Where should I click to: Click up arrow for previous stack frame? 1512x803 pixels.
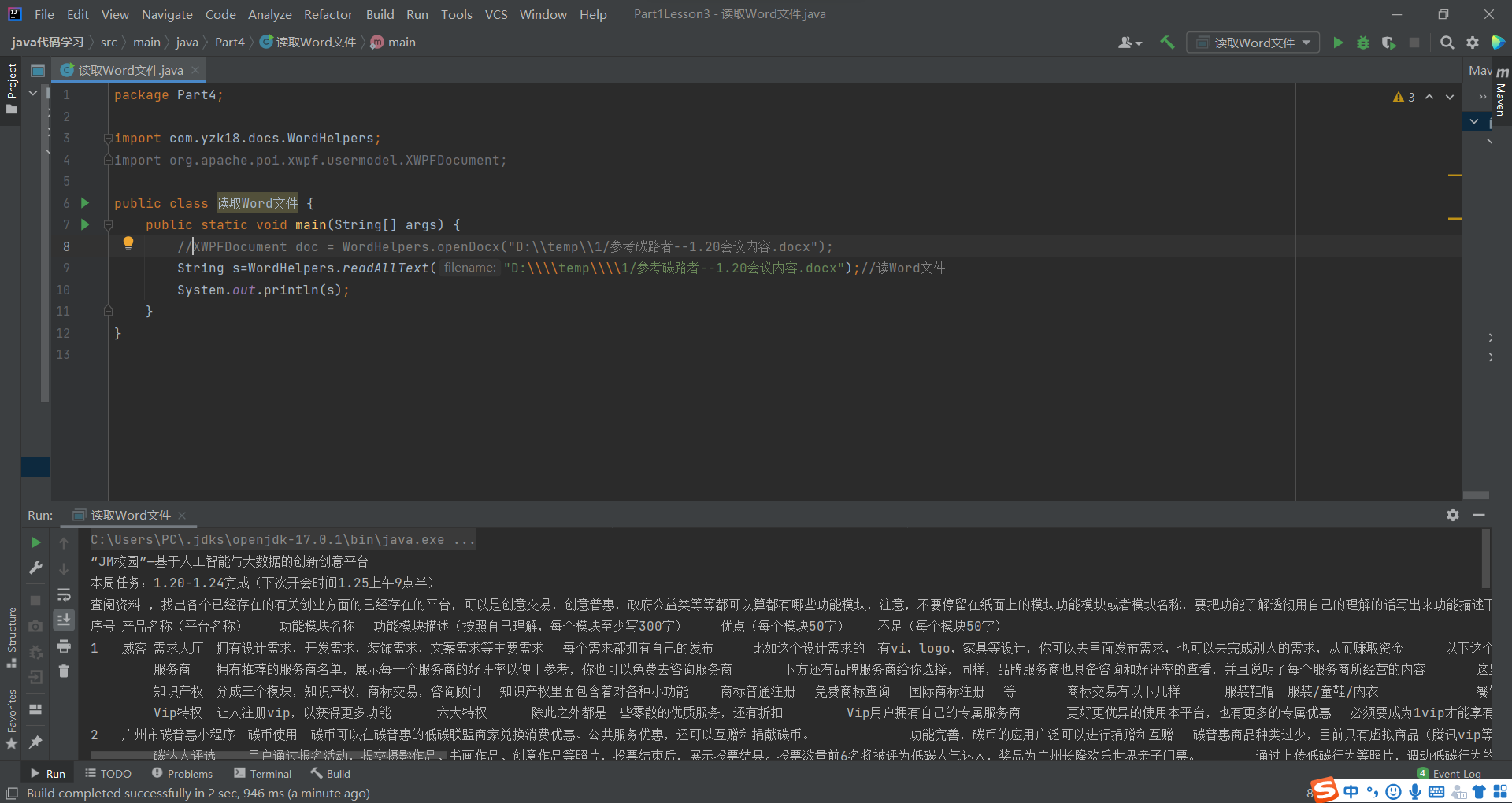(64, 543)
